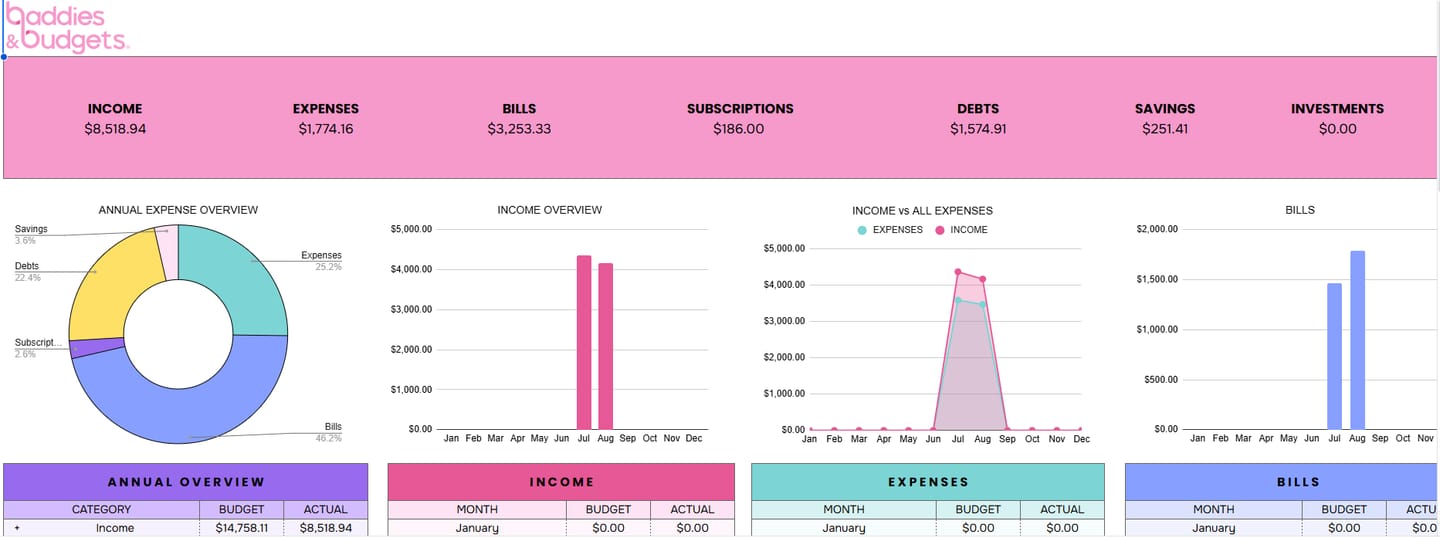Click EXPENSES heading in pink summary banner
Viewport: 1440px width, 537px height.
click(325, 109)
